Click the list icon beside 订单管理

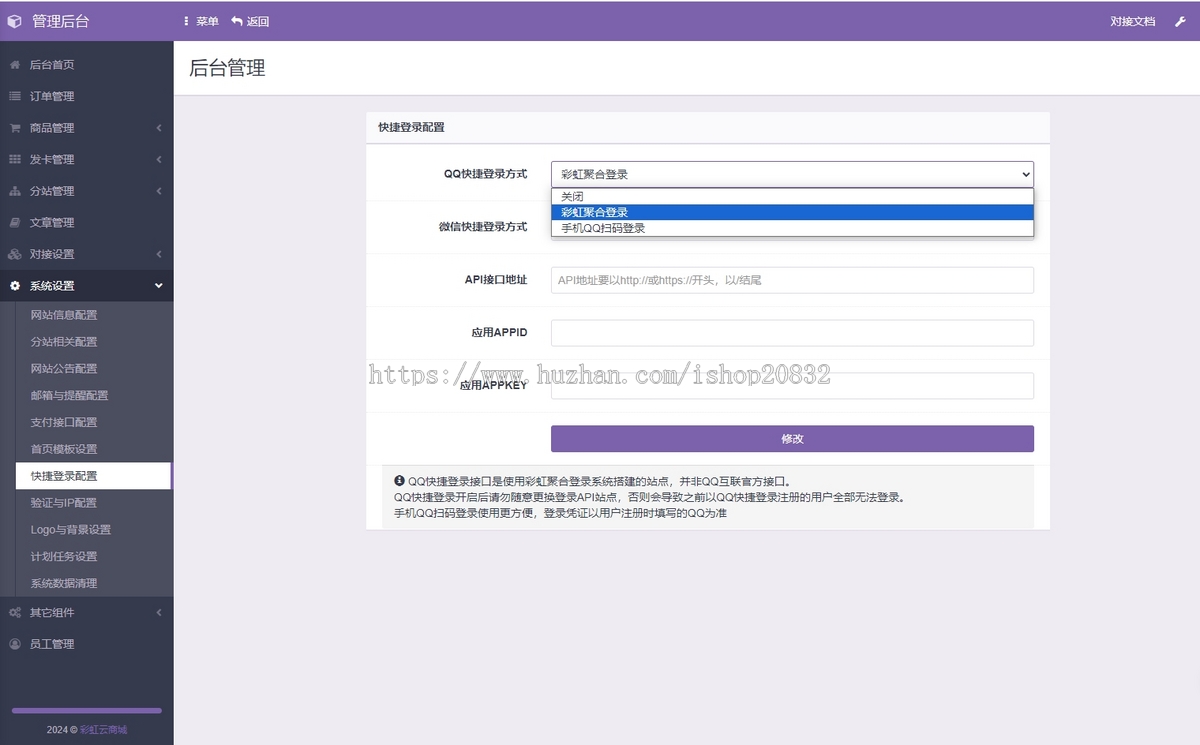pyautogui.click(x=15, y=96)
